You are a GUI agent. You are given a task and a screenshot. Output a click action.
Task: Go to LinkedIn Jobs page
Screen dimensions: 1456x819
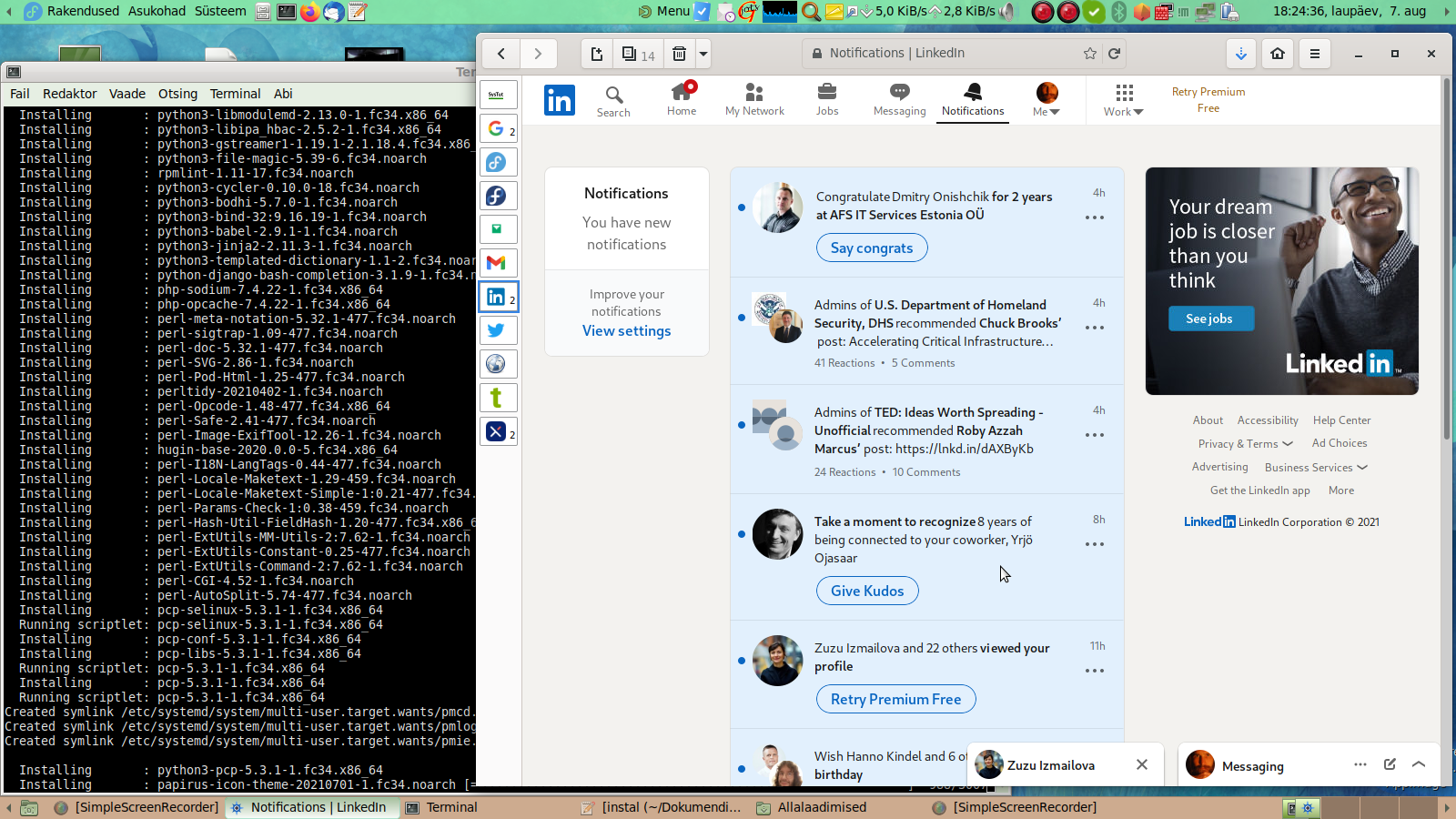(x=826, y=99)
